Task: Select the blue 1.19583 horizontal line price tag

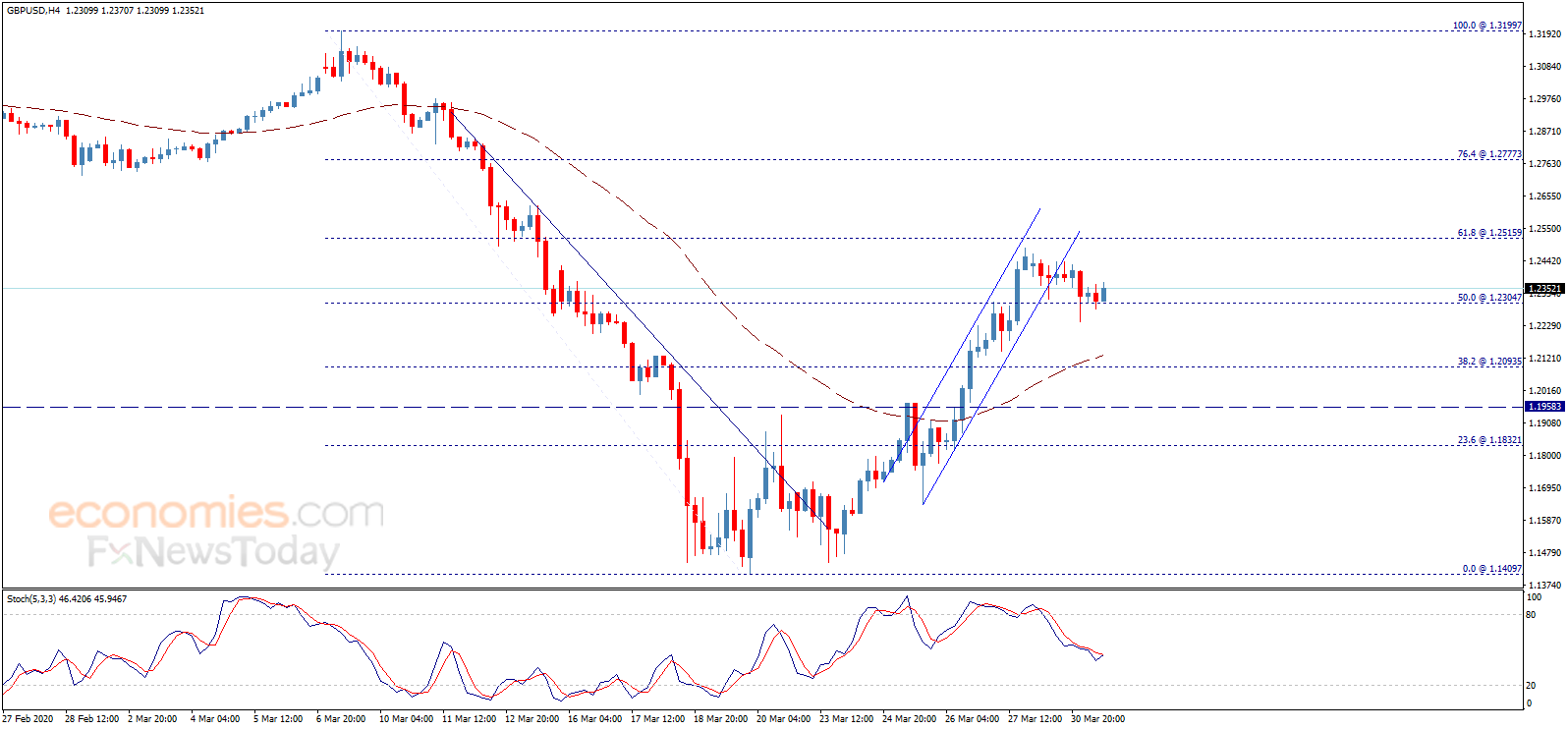Action: [x=1544, y=407]
